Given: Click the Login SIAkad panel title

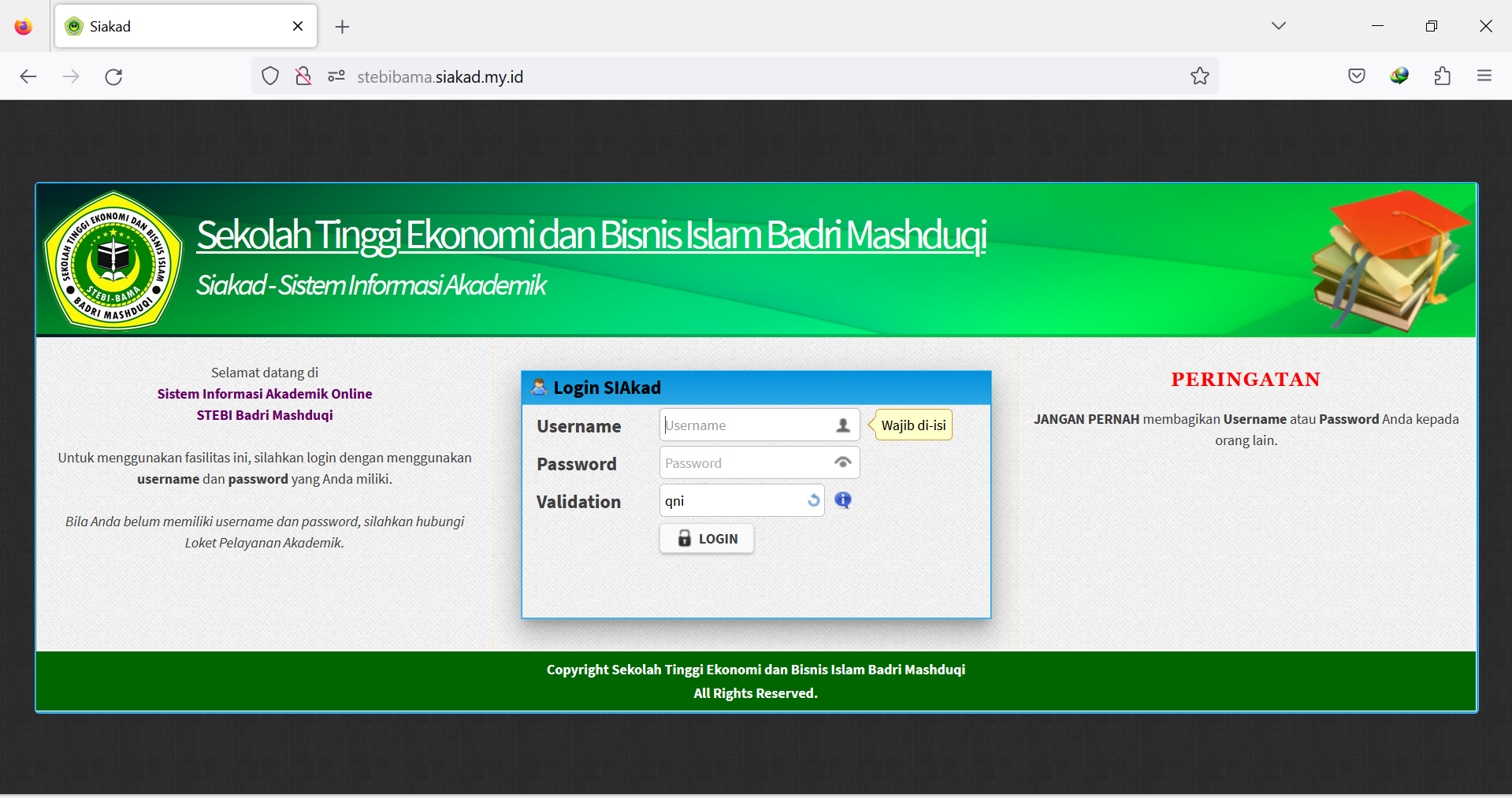Looking at the screenshot, I should pyautogui.click(x=607, y=388).
